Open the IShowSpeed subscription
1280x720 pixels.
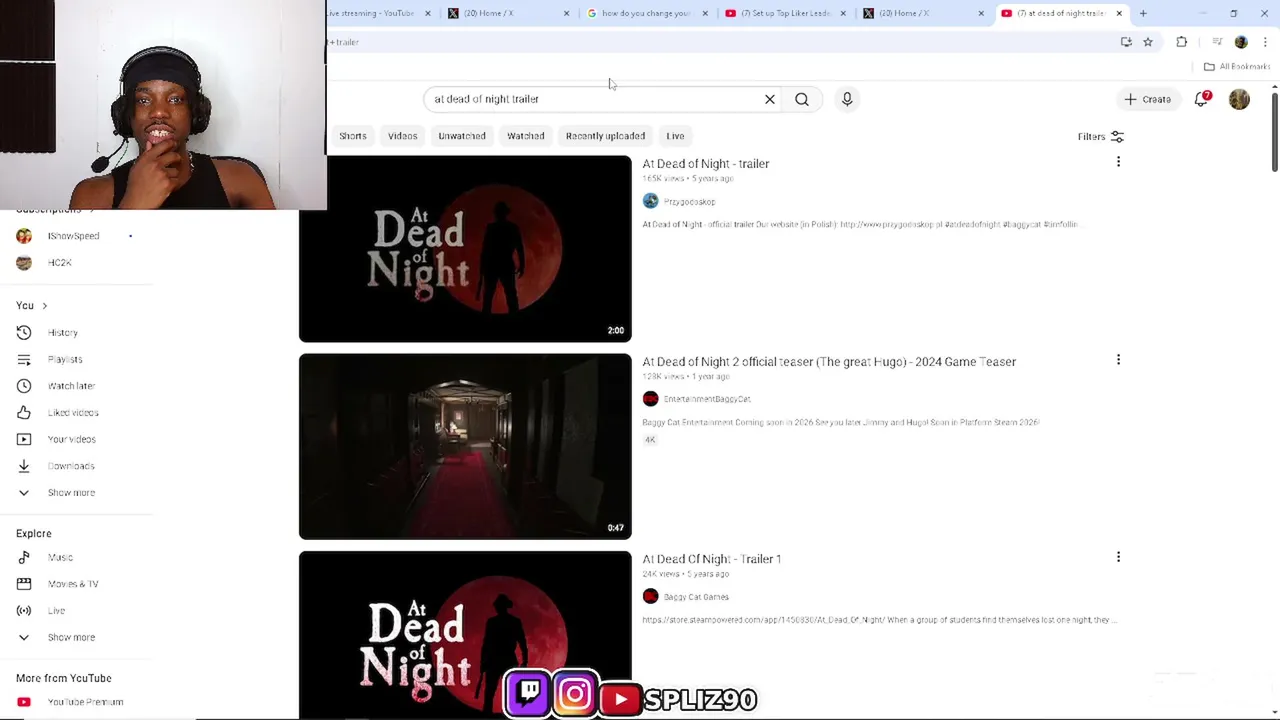point(74,236)
